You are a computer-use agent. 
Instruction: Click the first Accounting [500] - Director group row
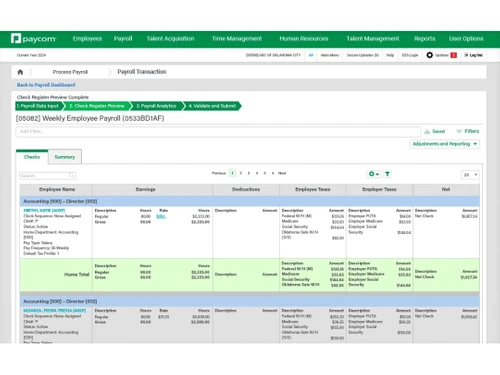coord(250,201)
